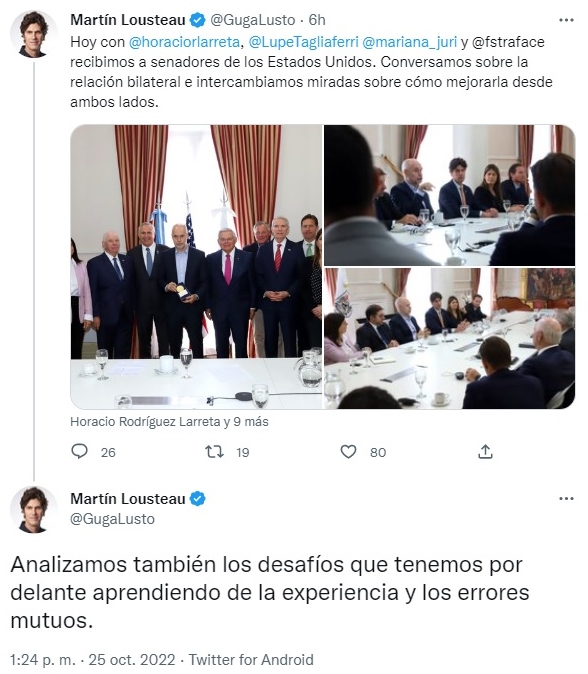Open the profile avatar of the second tweet
Image resolution: width=588 pixels, height=674 pixels.
[x=33, y=509]
